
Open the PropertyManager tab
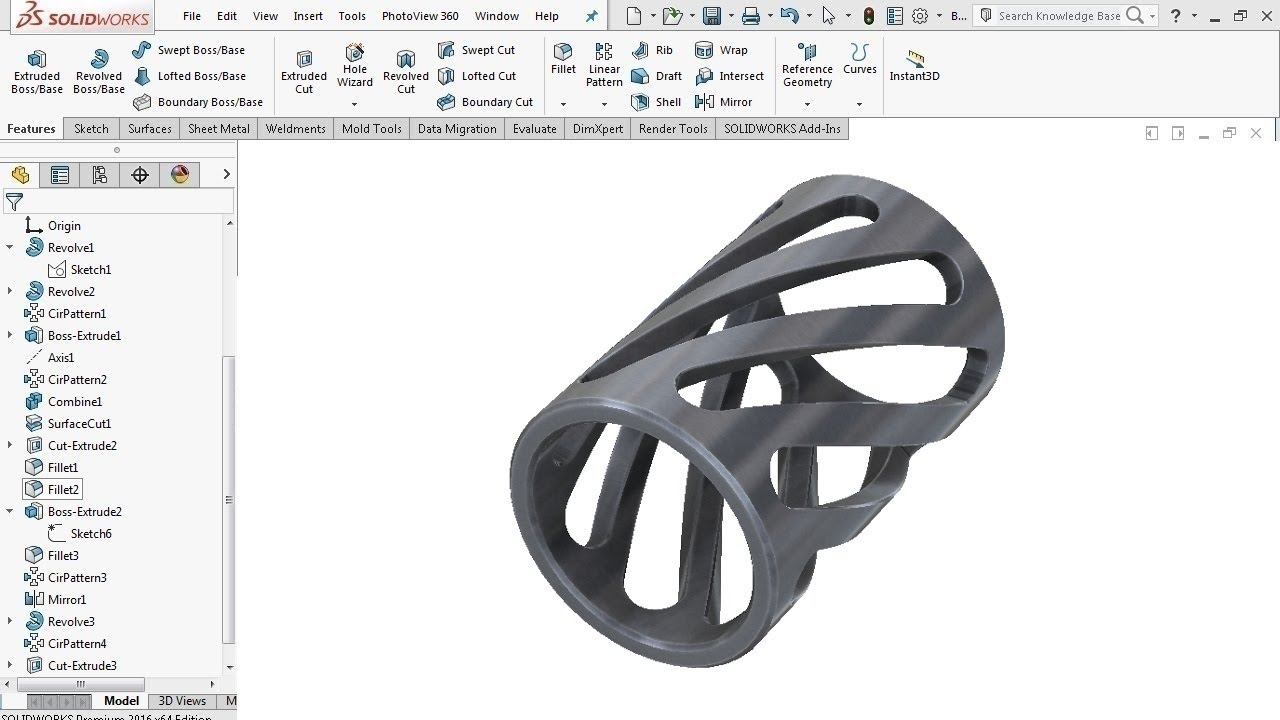pyautogui.click(x=60, y=175)
